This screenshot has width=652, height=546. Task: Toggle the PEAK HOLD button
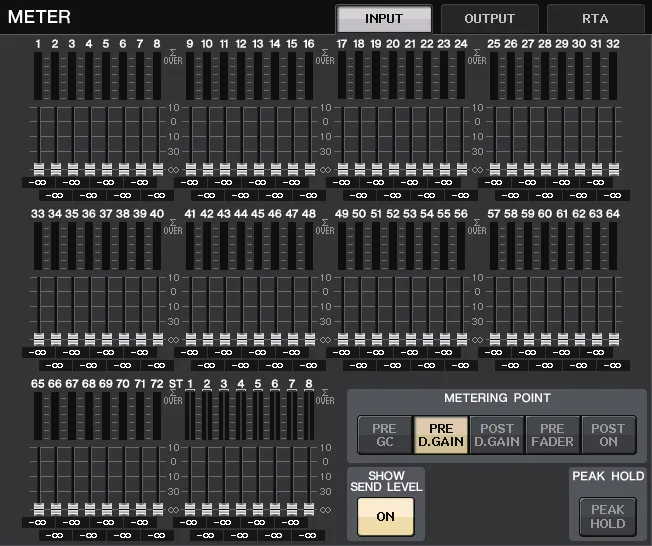(x=608, y=516)
